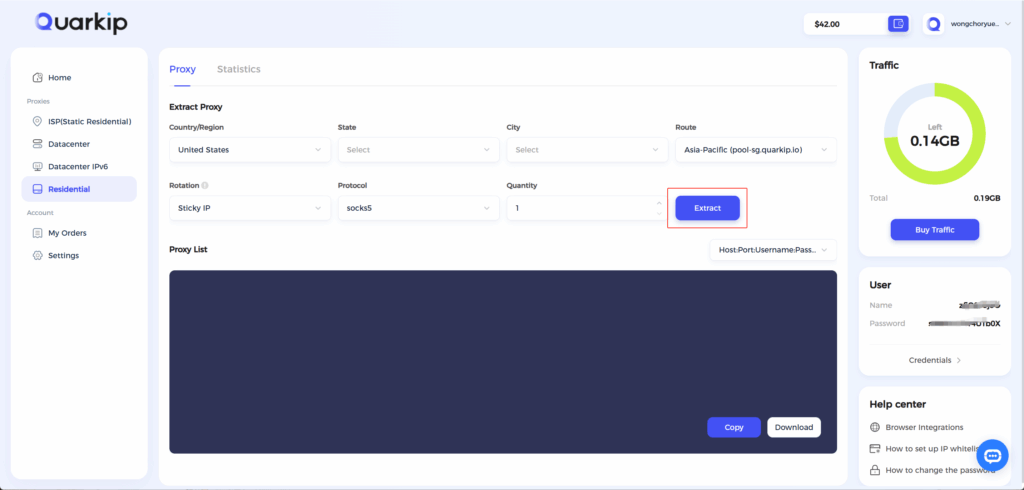Open account Settings in sidebar
1024x490 pixels.
(x=63, y=255)
